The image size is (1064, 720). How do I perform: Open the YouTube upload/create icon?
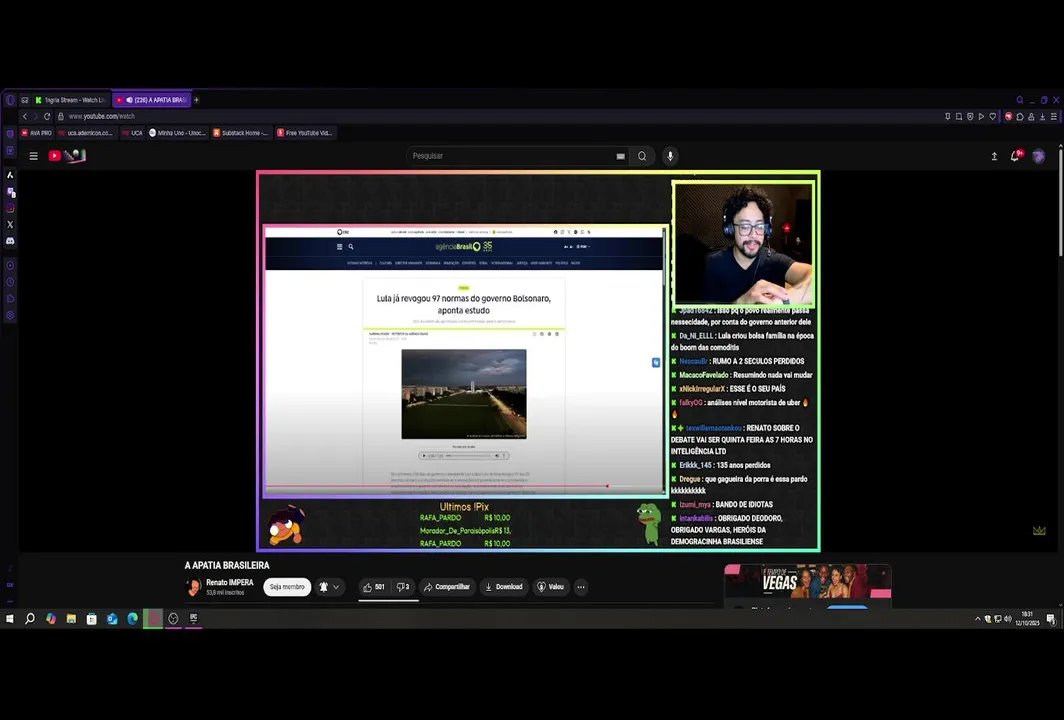click(994, 156)
